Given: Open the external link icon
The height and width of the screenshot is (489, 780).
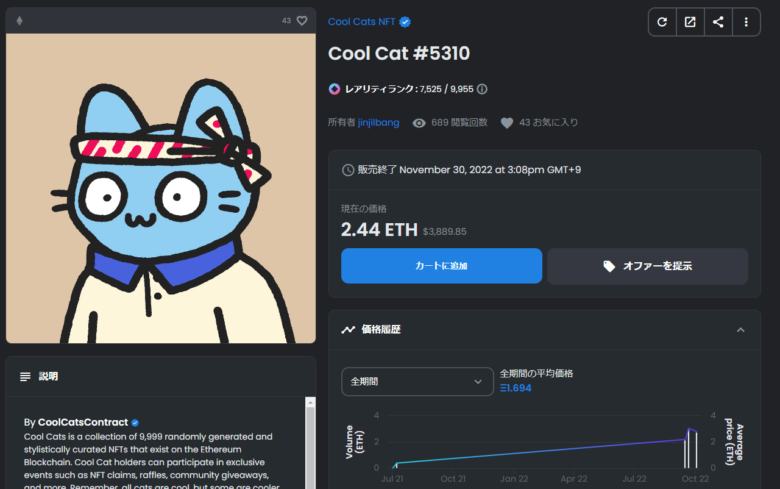Looking at the screenshot, I should pyautogui.click(x=690, y=22).
